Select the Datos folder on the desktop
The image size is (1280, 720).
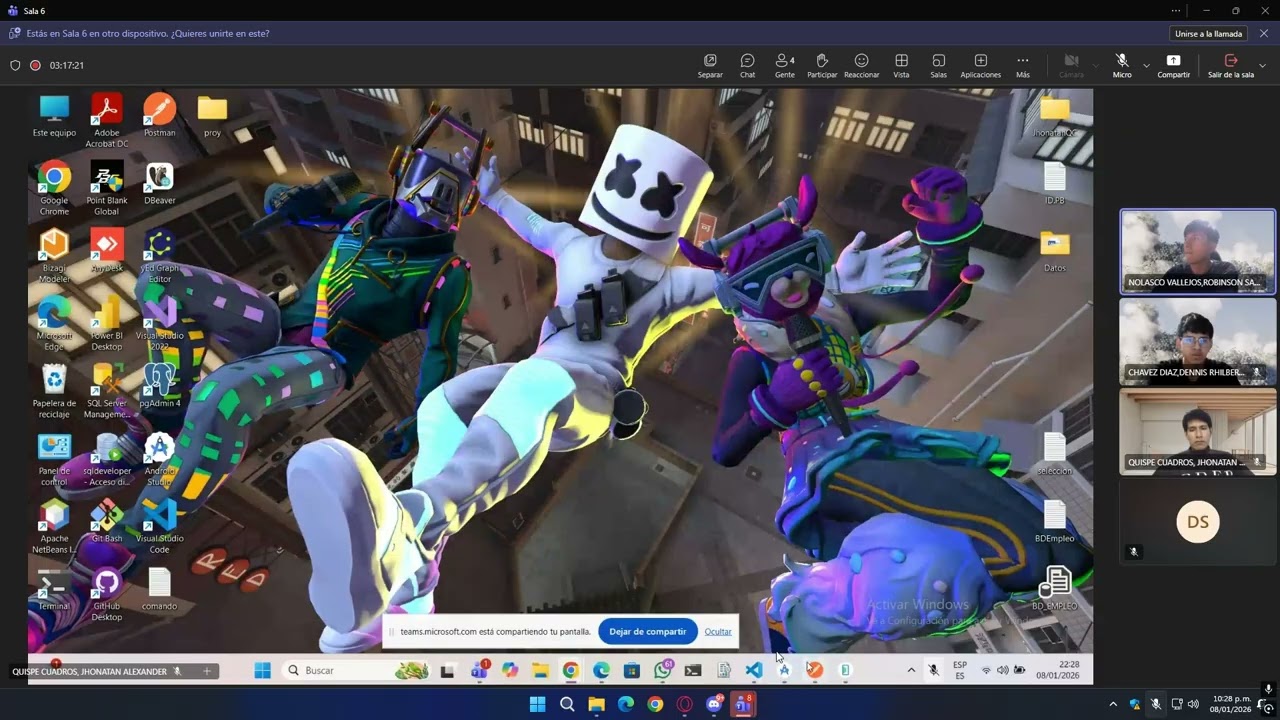[x=1054, y=250]
